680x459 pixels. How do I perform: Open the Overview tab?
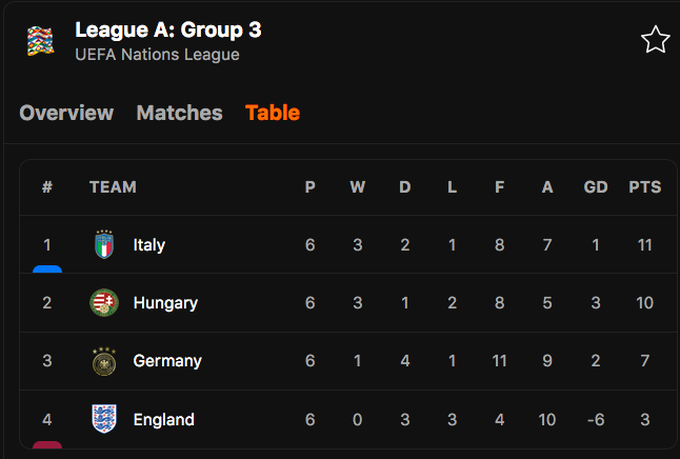[66, 113]
